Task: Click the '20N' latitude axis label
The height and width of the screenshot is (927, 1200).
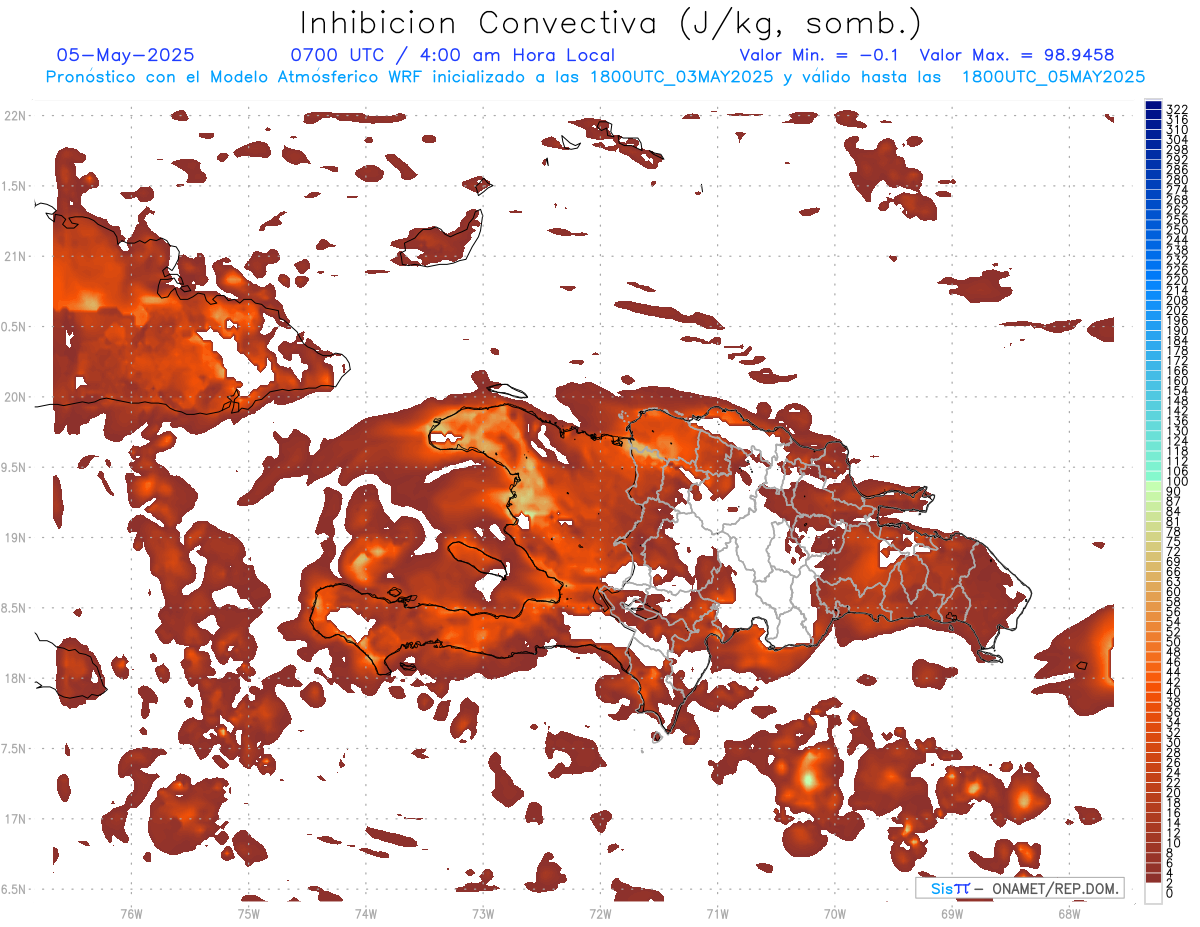Action: click(15, 397)
